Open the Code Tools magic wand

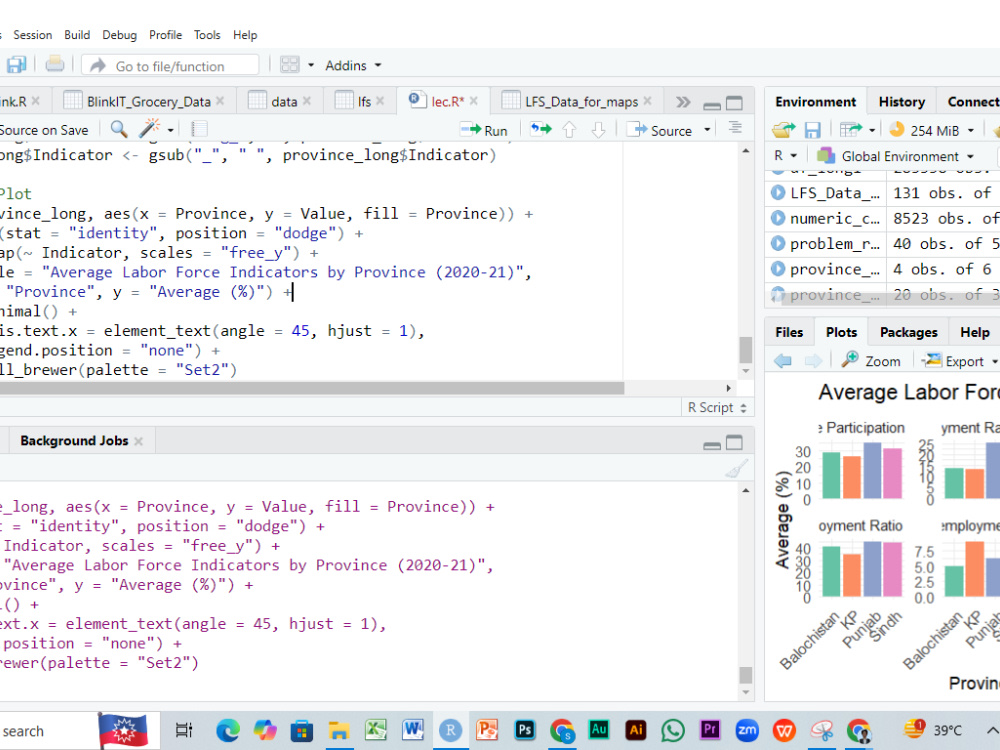(149, 129)
